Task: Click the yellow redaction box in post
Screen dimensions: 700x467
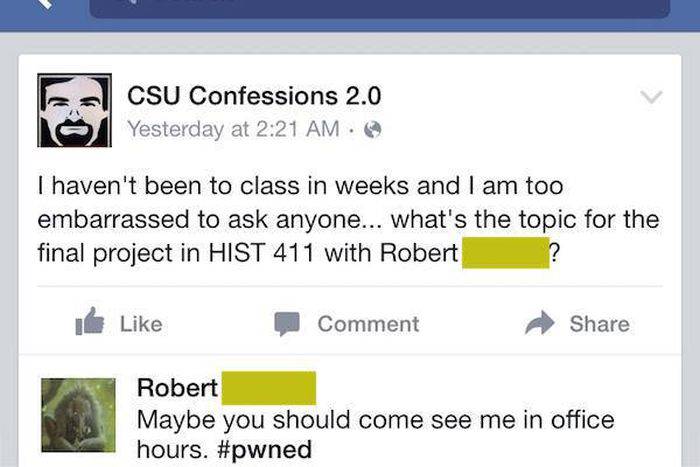Action: (503, 253)
